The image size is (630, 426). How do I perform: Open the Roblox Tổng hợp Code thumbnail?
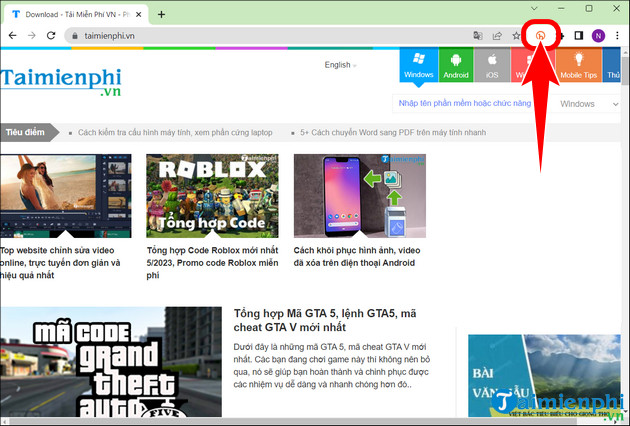click(x=212, y=196)
